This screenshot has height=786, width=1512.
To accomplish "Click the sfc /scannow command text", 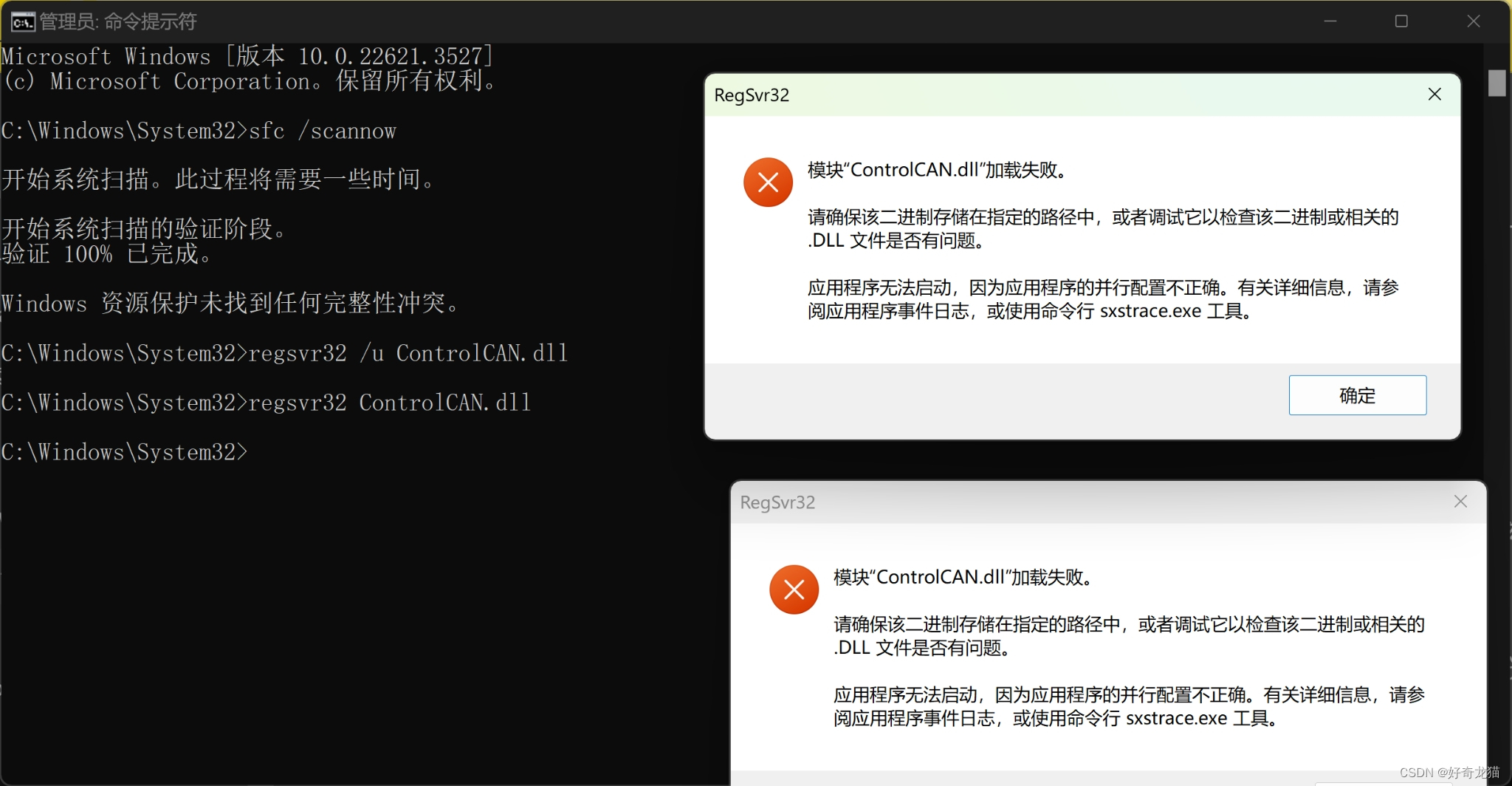I will 321,130.
